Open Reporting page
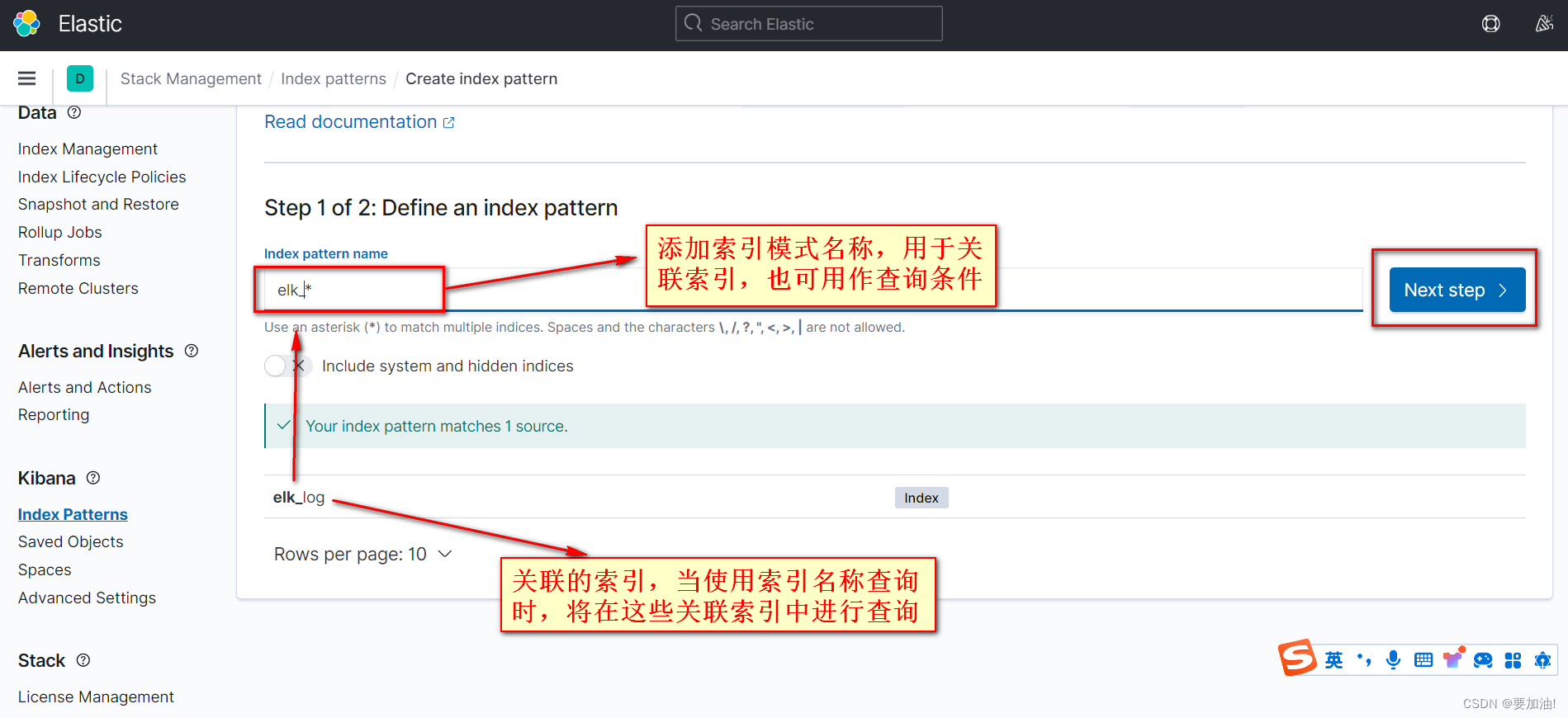Image resolution: width=1568 pixels, height=718 pixels. (54, 414)
